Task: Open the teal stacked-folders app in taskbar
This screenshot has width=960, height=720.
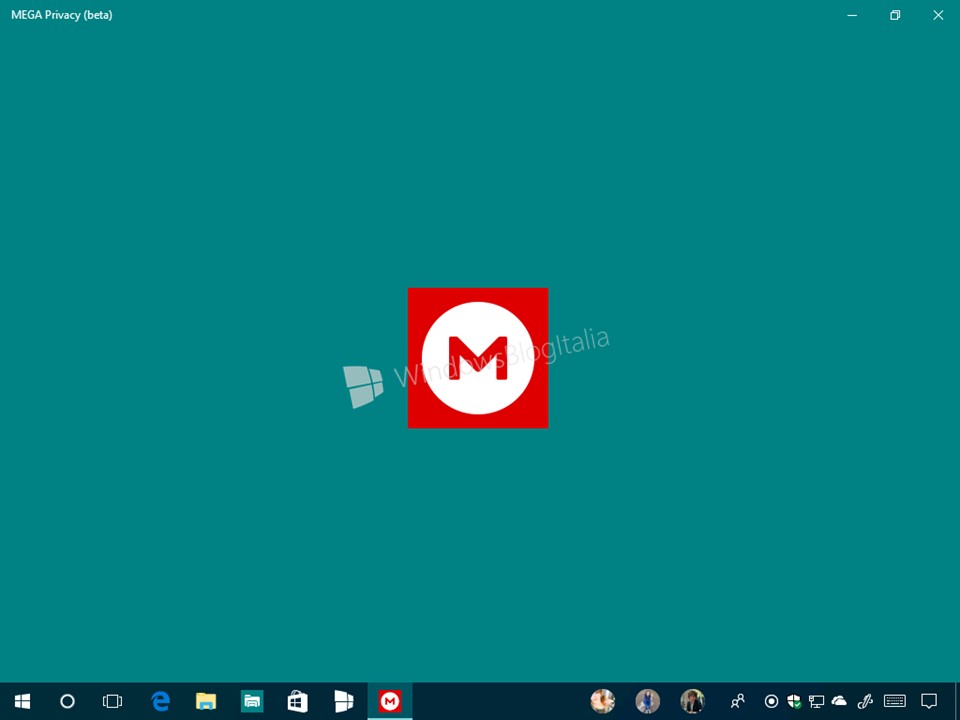Action: tap(252, 701)
